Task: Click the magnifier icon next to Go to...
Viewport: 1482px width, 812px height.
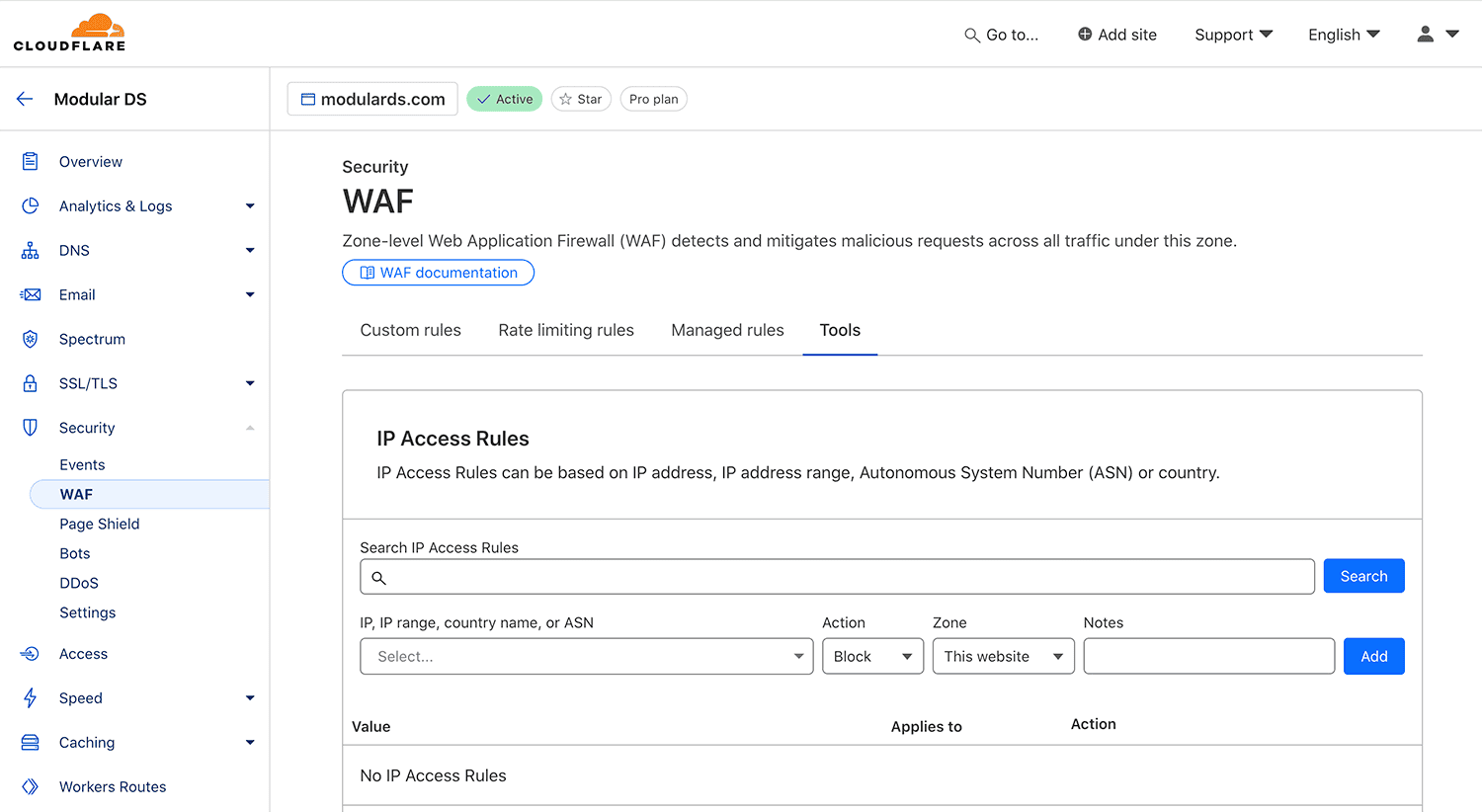Action: pos(972,36)
